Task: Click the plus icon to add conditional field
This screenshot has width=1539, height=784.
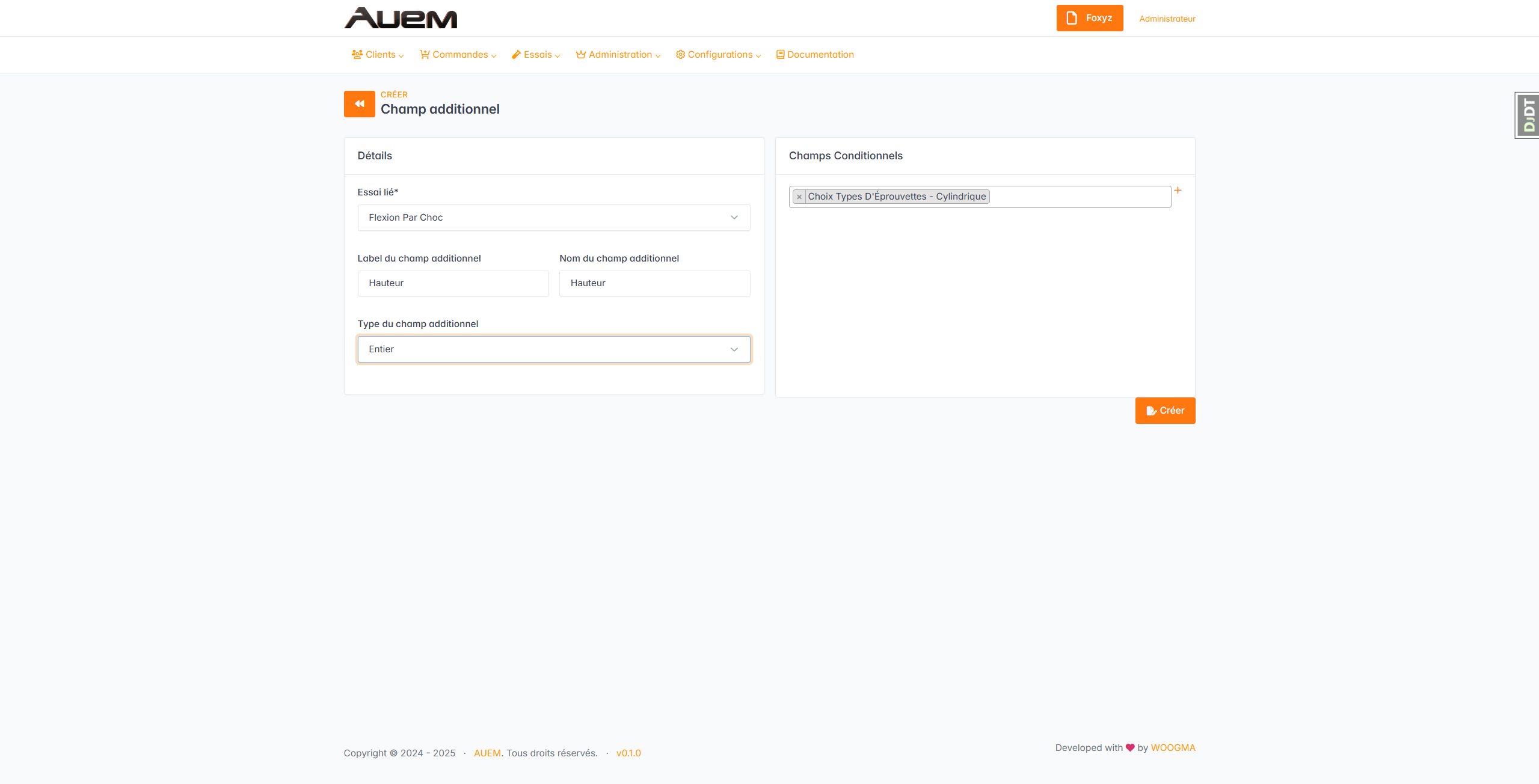Action: [x=1178, y=191]
